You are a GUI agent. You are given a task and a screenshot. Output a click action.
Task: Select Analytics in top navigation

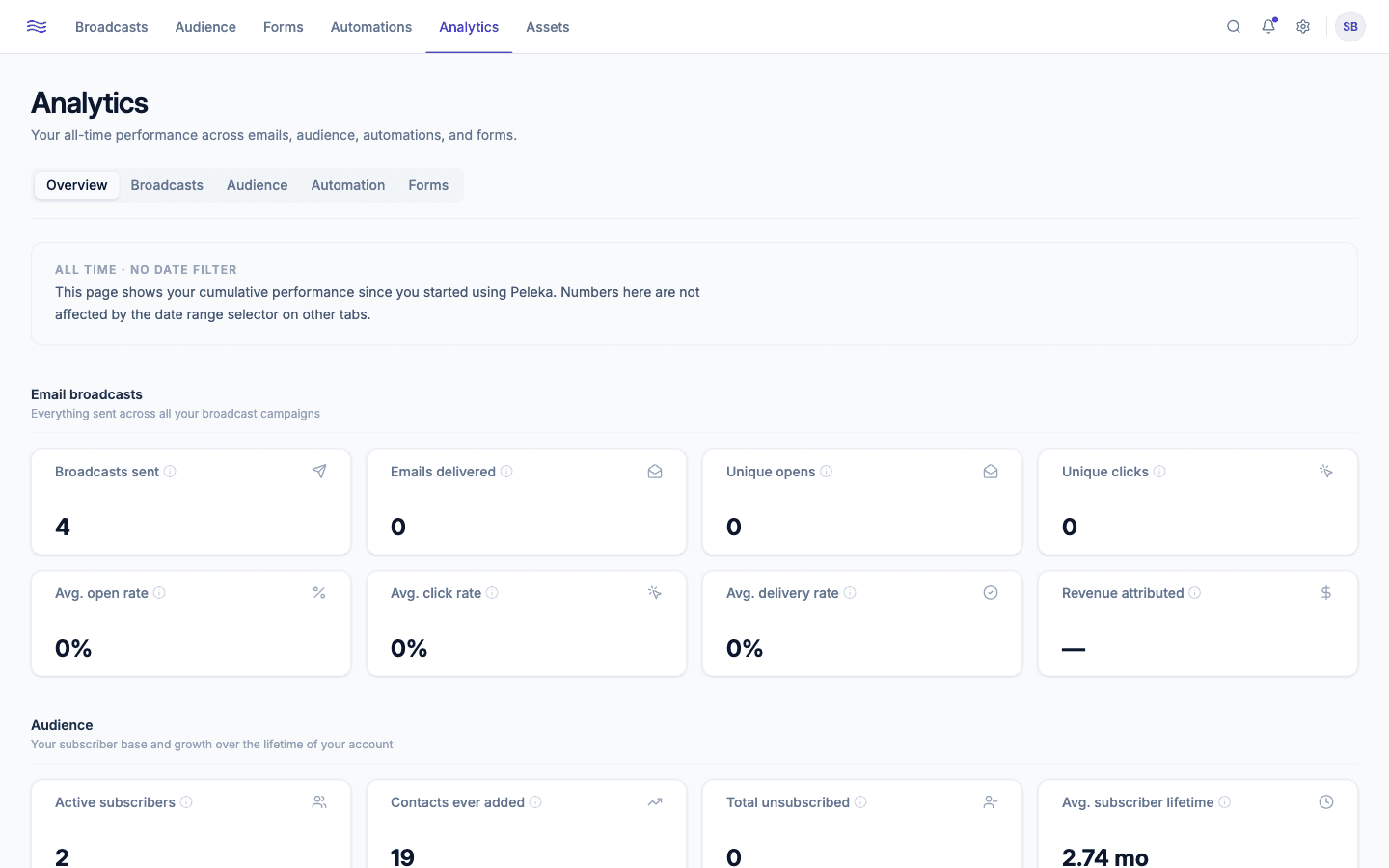pos(469,27)
